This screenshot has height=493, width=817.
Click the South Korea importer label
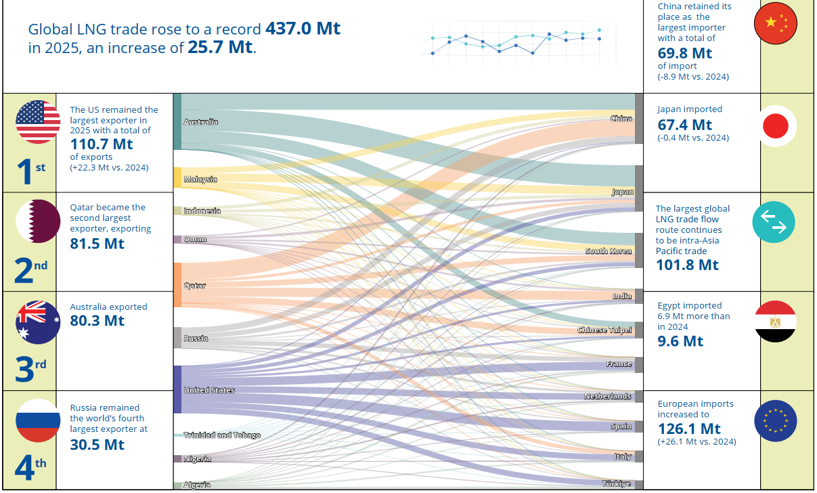tap(609, 251)
